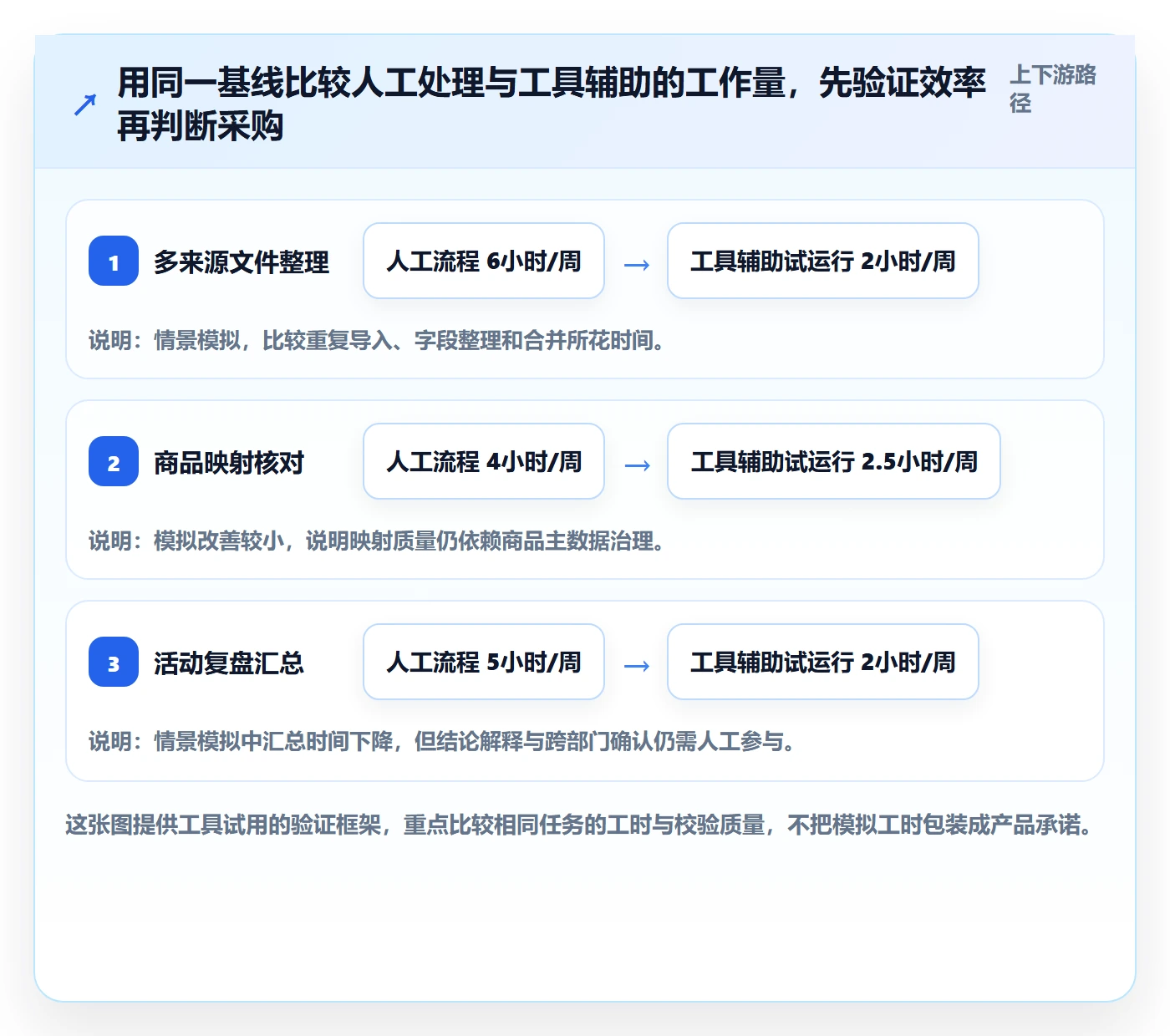Click the 人工流程 6小时/周 box

coord(484,261)
